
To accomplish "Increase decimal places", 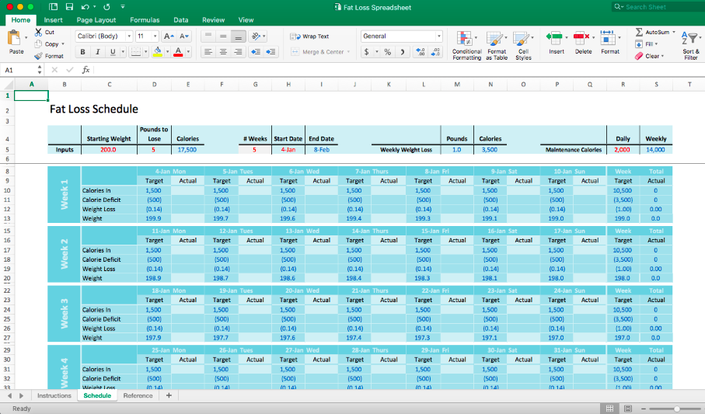I will [420, 52].
